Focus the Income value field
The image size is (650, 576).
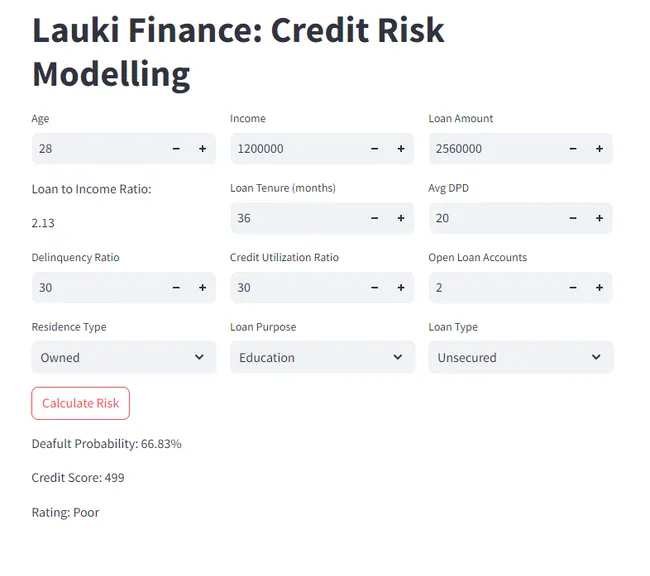[295, 149]
